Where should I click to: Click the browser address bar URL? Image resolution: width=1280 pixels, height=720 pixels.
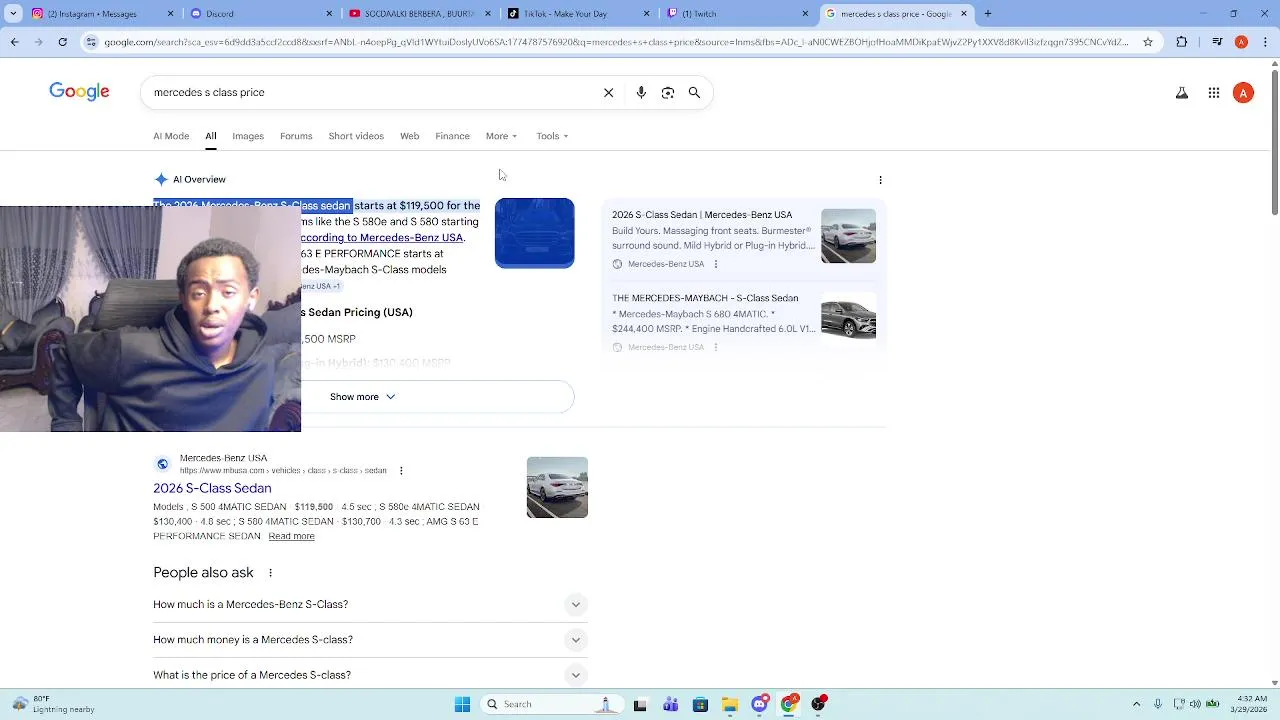pos(615,42)
